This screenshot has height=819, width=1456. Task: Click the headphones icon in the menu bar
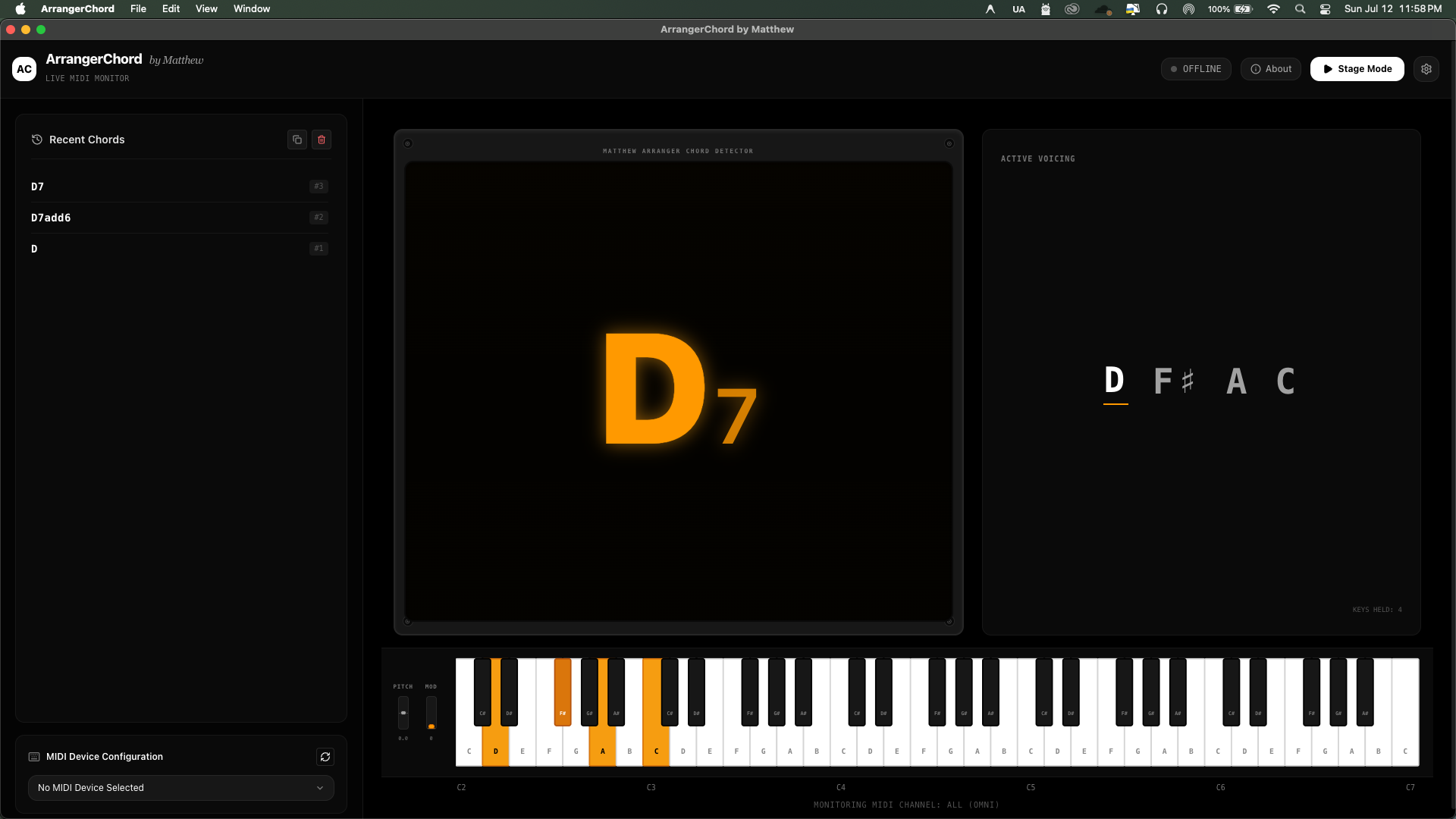coord(1161,9)
